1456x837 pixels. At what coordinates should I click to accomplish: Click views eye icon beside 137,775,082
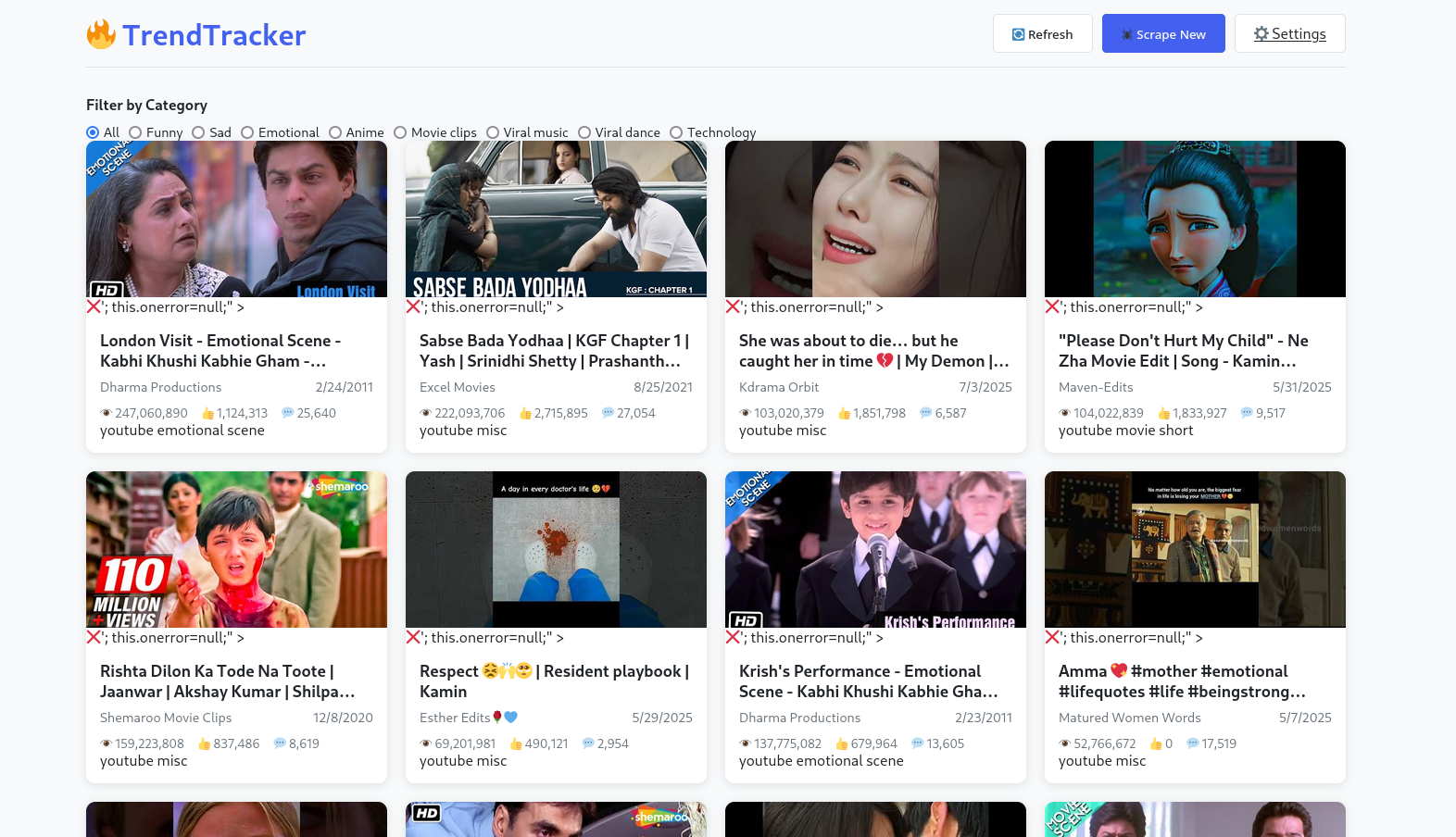click(746, 743)
